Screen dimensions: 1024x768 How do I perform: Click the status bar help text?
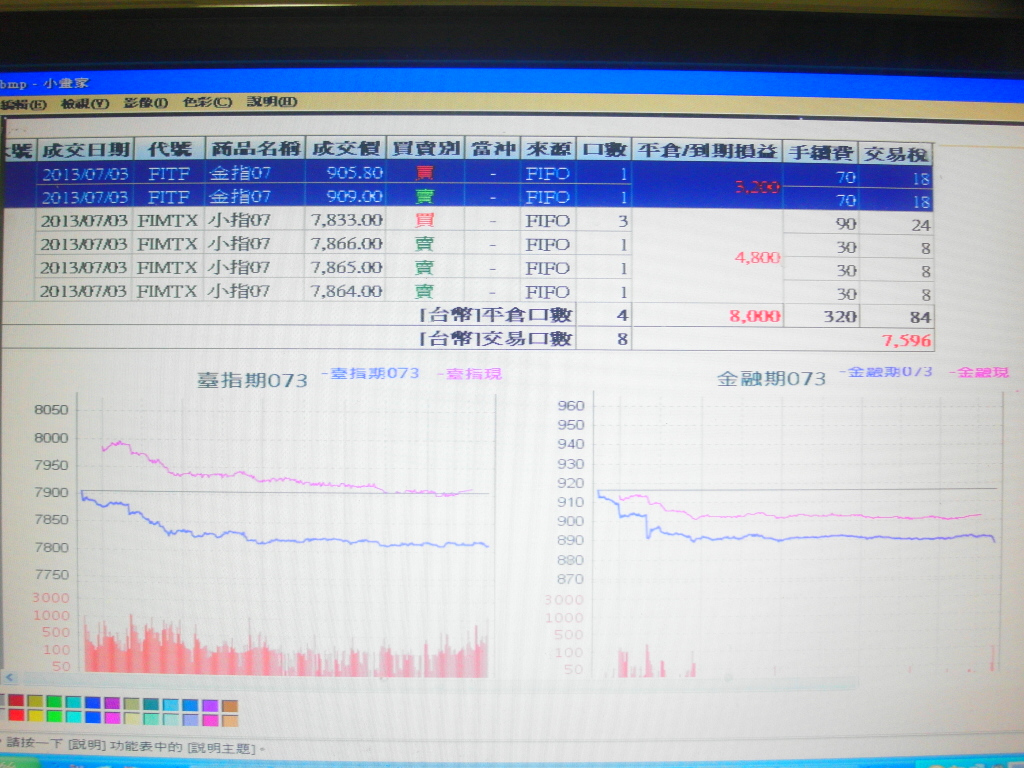point(136,745)
